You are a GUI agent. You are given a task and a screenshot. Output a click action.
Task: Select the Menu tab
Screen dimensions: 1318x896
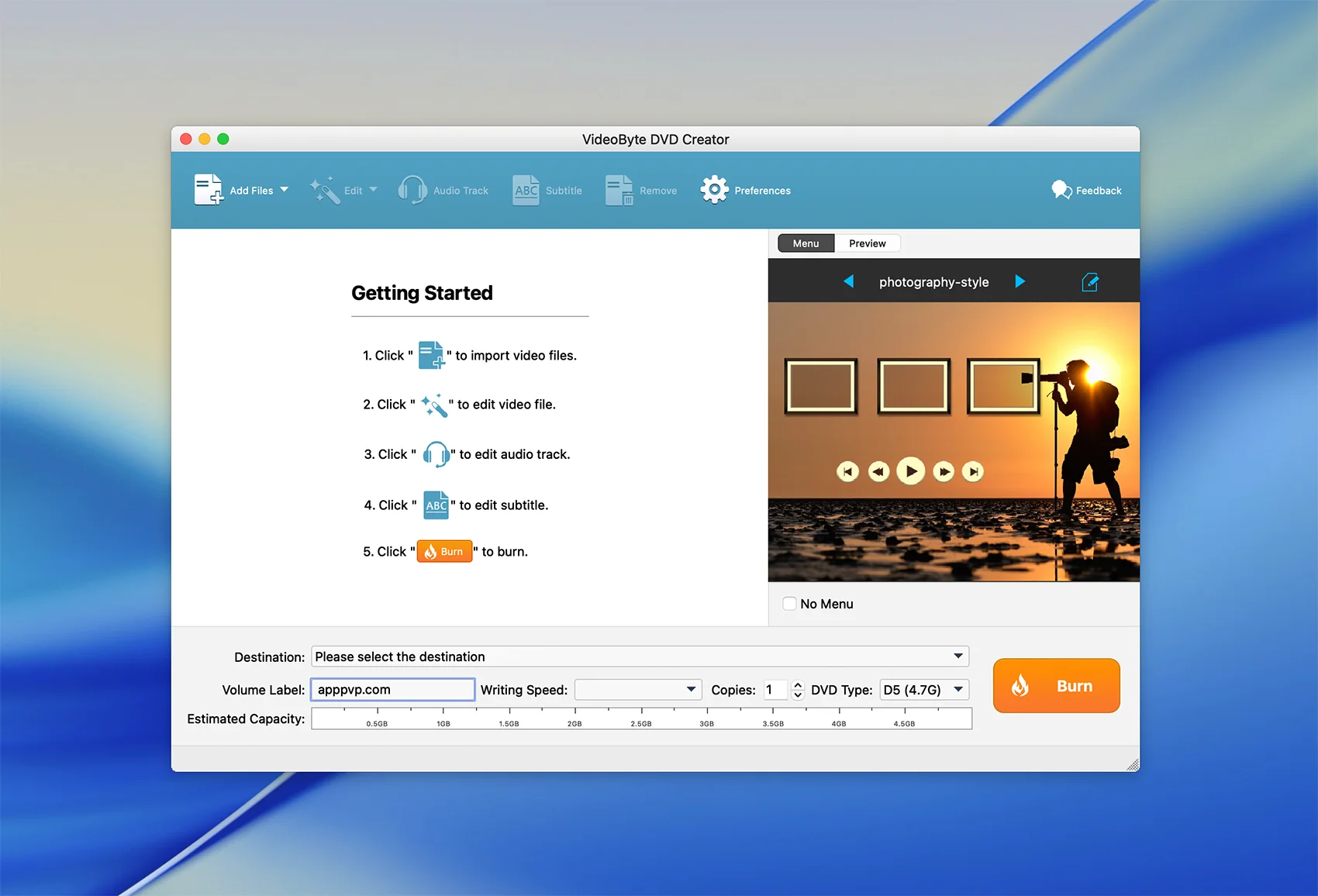(x=806, y=243)
